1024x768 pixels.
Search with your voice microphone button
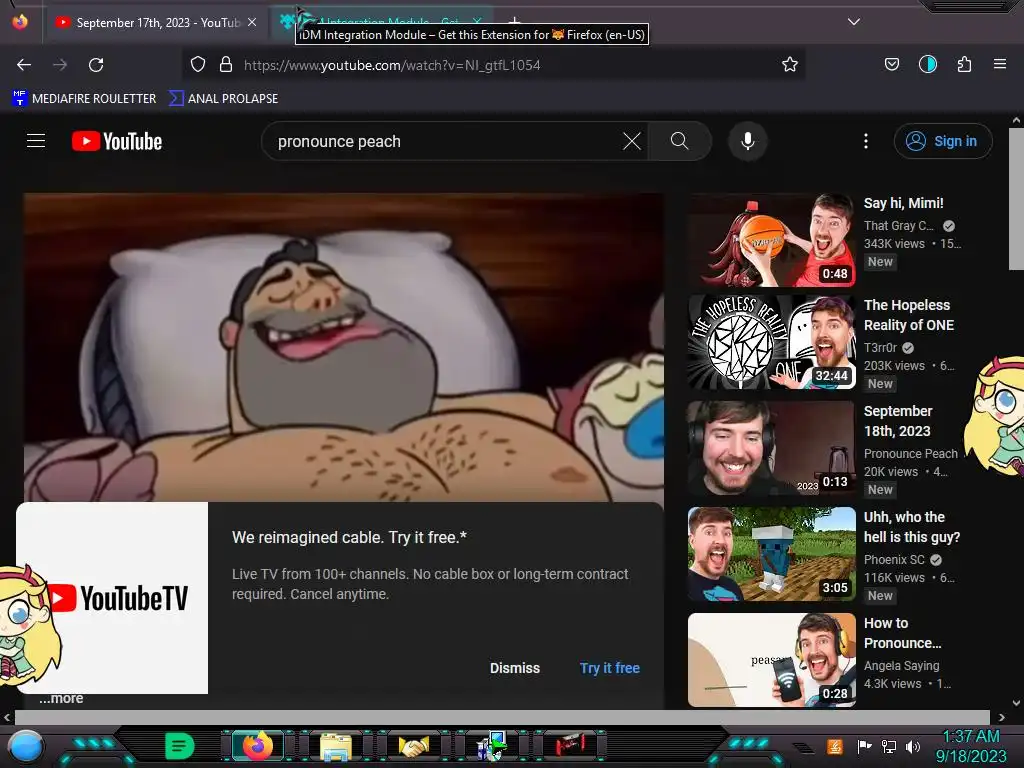[748, 141]
